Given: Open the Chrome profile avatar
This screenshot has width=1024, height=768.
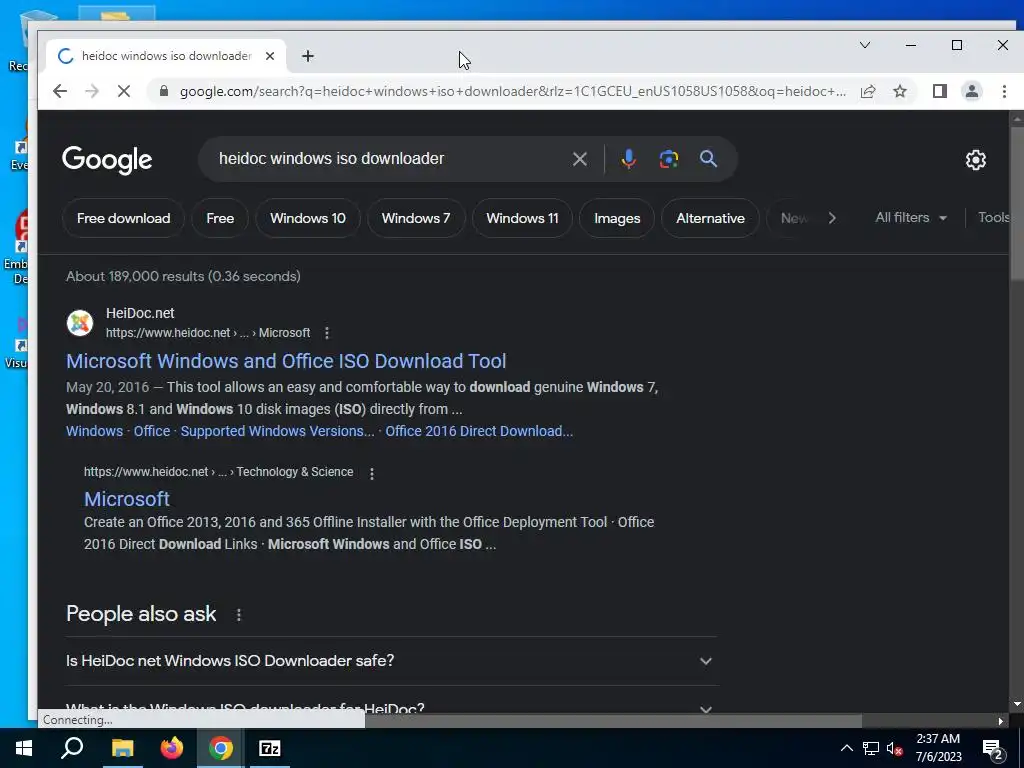Looking at the screenshot, I should coord(972,91).
